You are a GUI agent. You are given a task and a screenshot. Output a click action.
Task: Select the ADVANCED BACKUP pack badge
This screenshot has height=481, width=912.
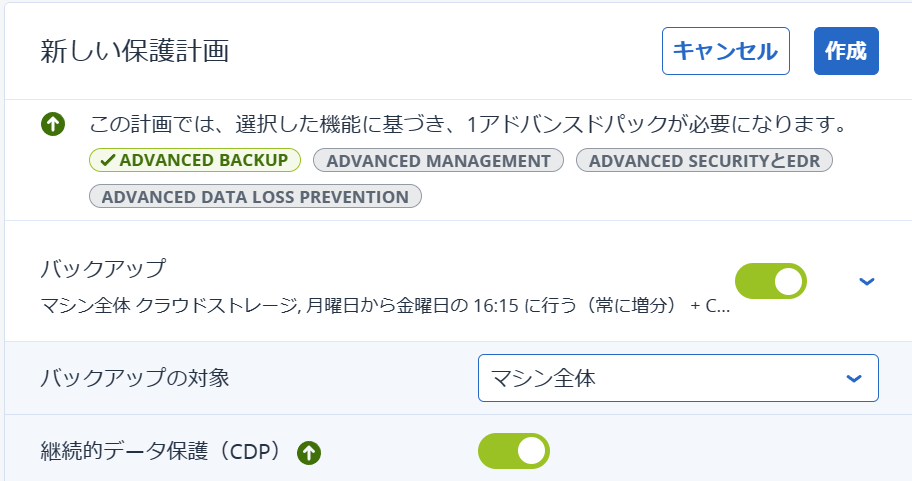click(195, 161)
